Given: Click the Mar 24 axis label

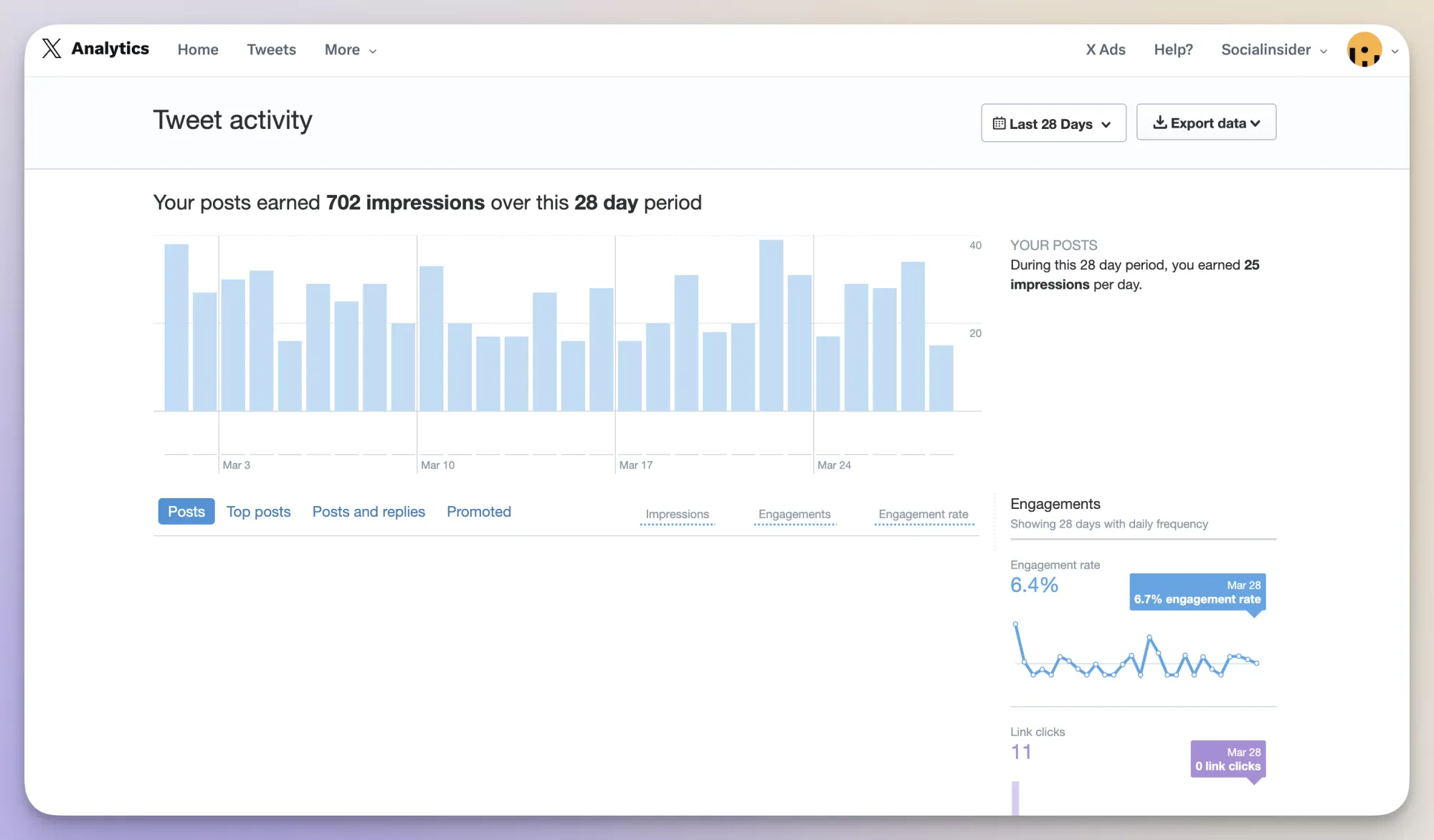Looking at the screenshot, I should point(834,465).
